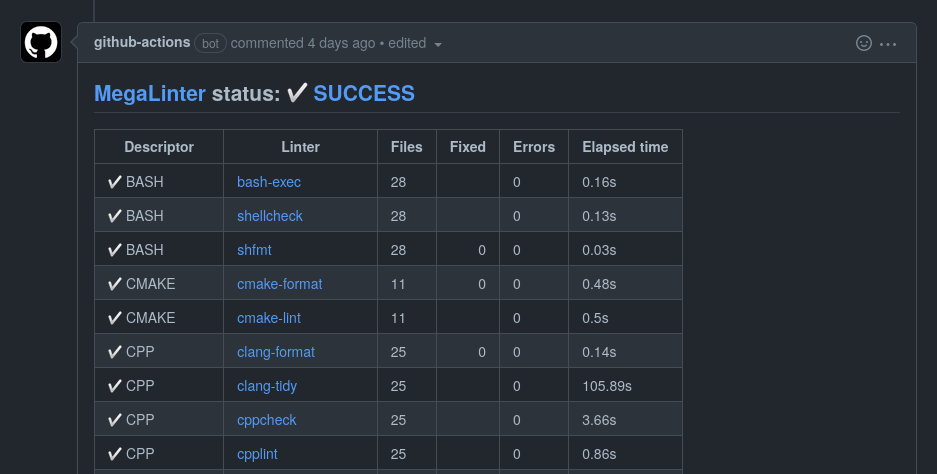
Task: Click the cmake-lint linter link
Action: pyautogui.click(x=269, y=318)
